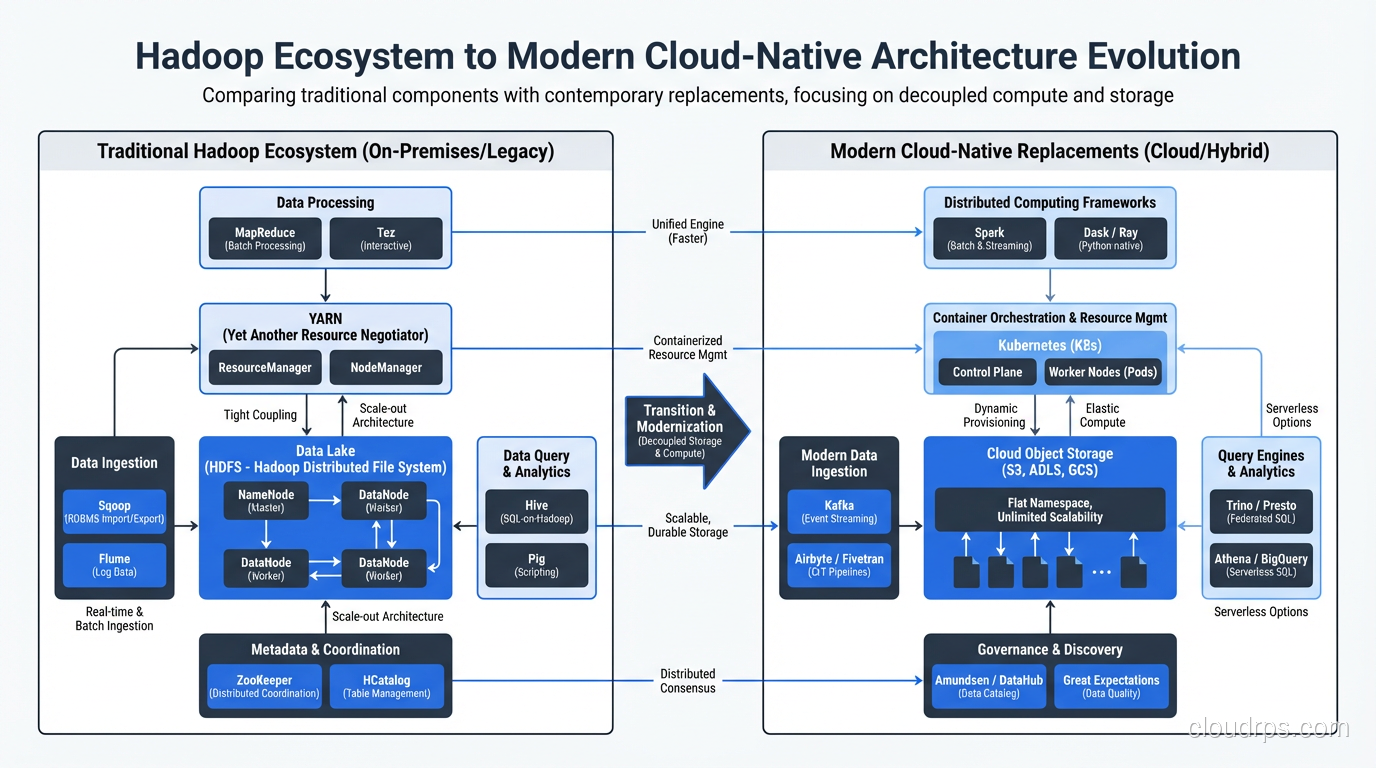This screenshot has height=768, width=1376.
Task: Collapse the Governance & Discovery panel
Action: point(1050,649)
